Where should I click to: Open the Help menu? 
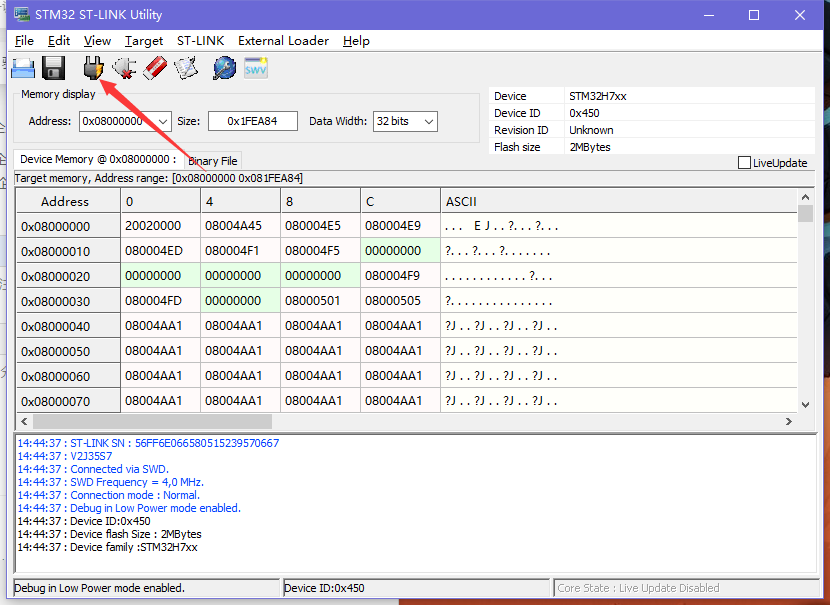click(356, 41)
